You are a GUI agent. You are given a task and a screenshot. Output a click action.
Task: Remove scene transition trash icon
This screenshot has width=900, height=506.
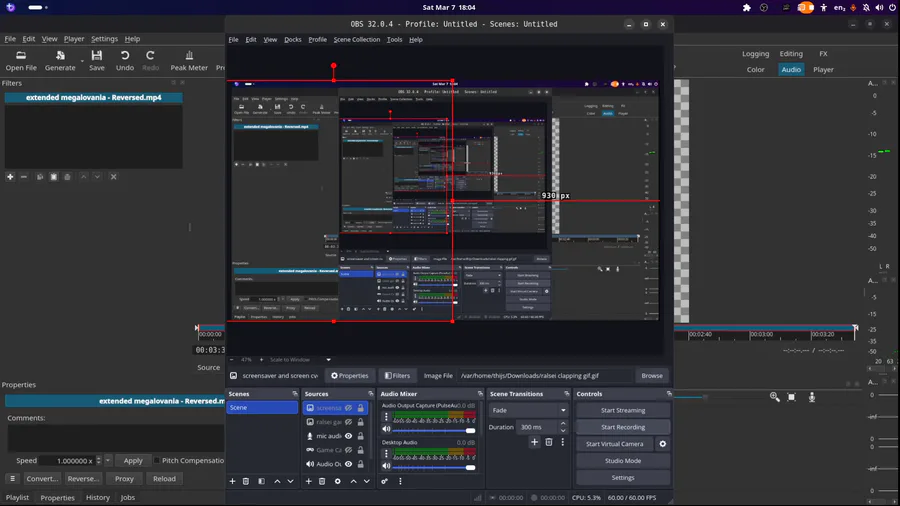(549, 442)
